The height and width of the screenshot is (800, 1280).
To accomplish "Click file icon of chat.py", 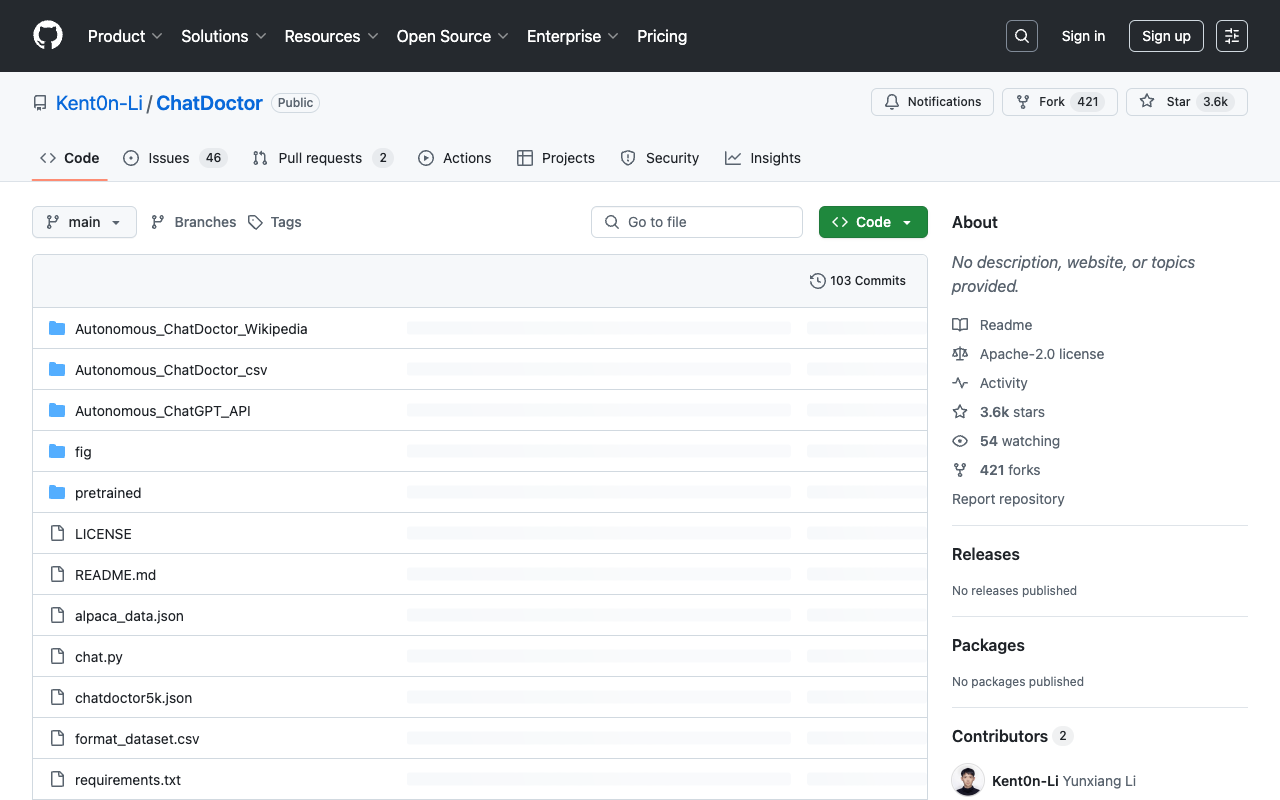I will (x=57, y=657).
